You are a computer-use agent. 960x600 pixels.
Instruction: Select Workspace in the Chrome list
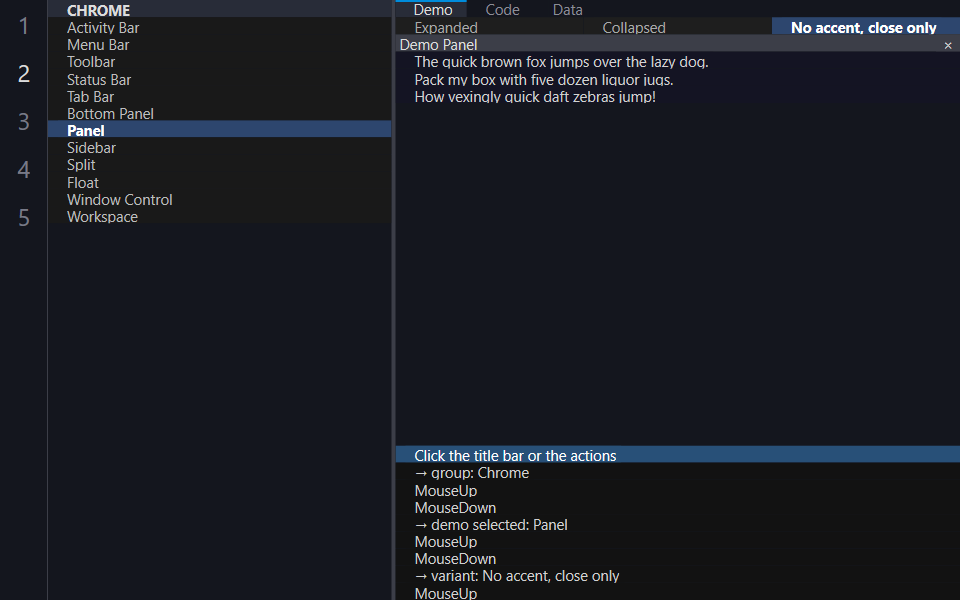219,217
